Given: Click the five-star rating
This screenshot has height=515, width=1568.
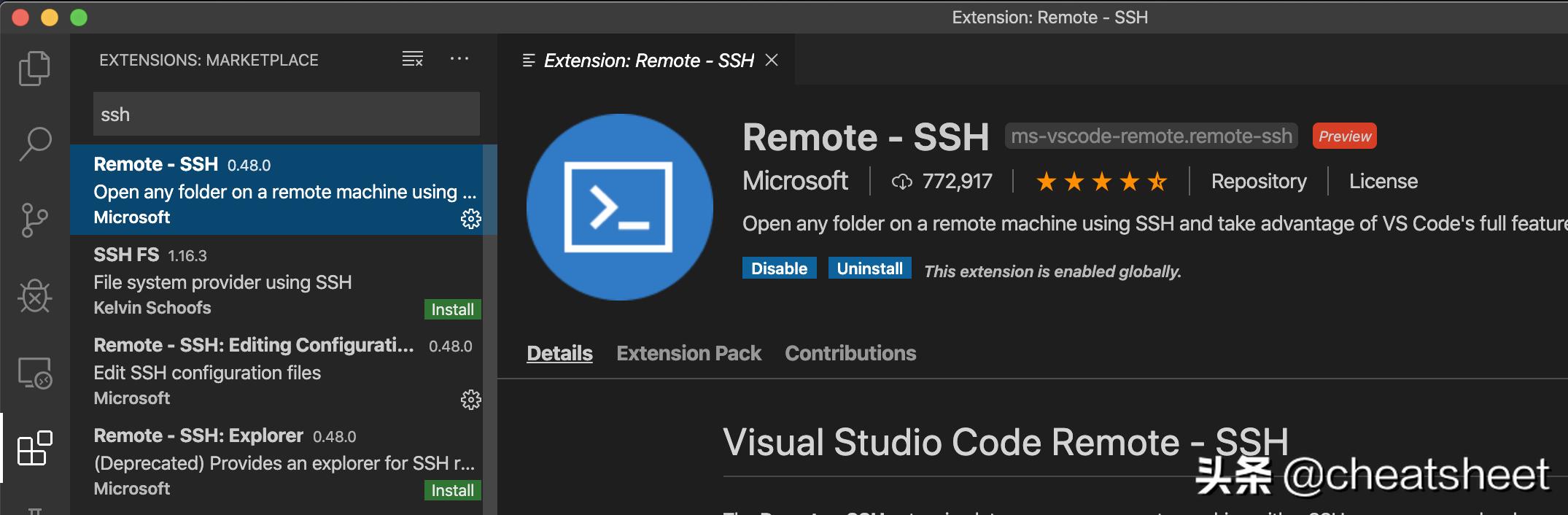Looking at the screenshot, I should point(1101,181).
